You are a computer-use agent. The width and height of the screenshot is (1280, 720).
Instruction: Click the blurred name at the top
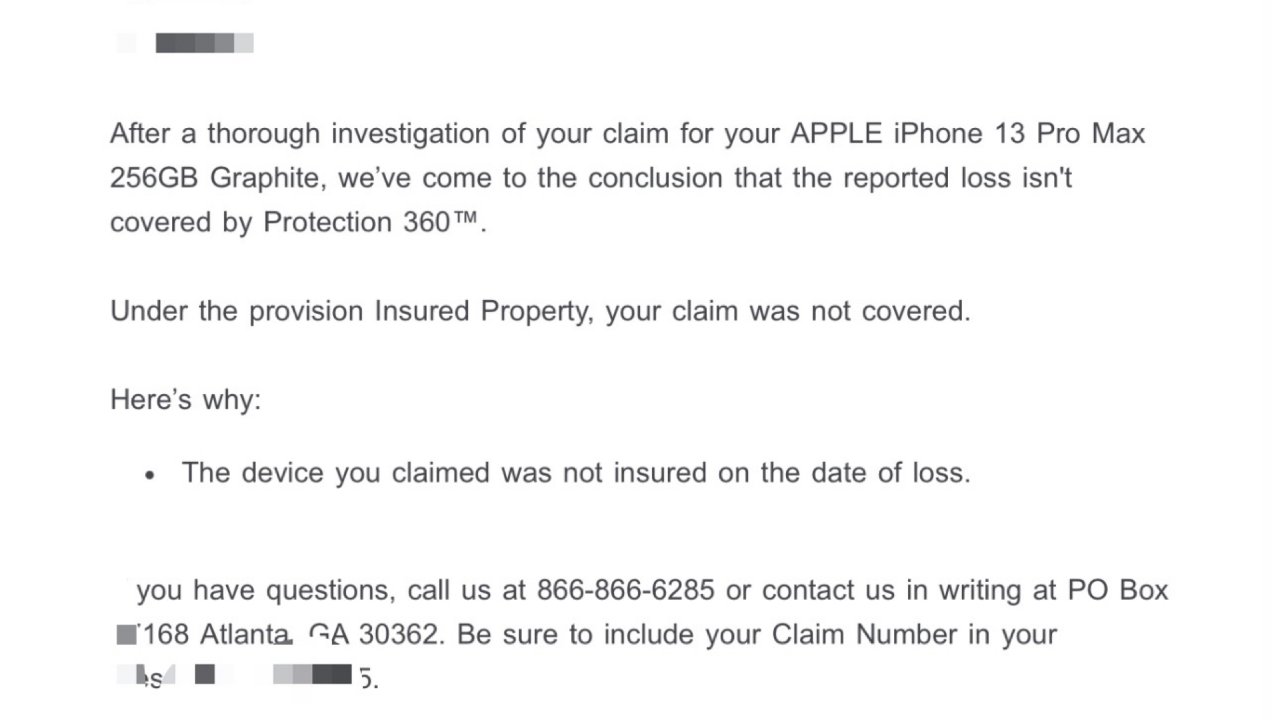tap(204, 43)
